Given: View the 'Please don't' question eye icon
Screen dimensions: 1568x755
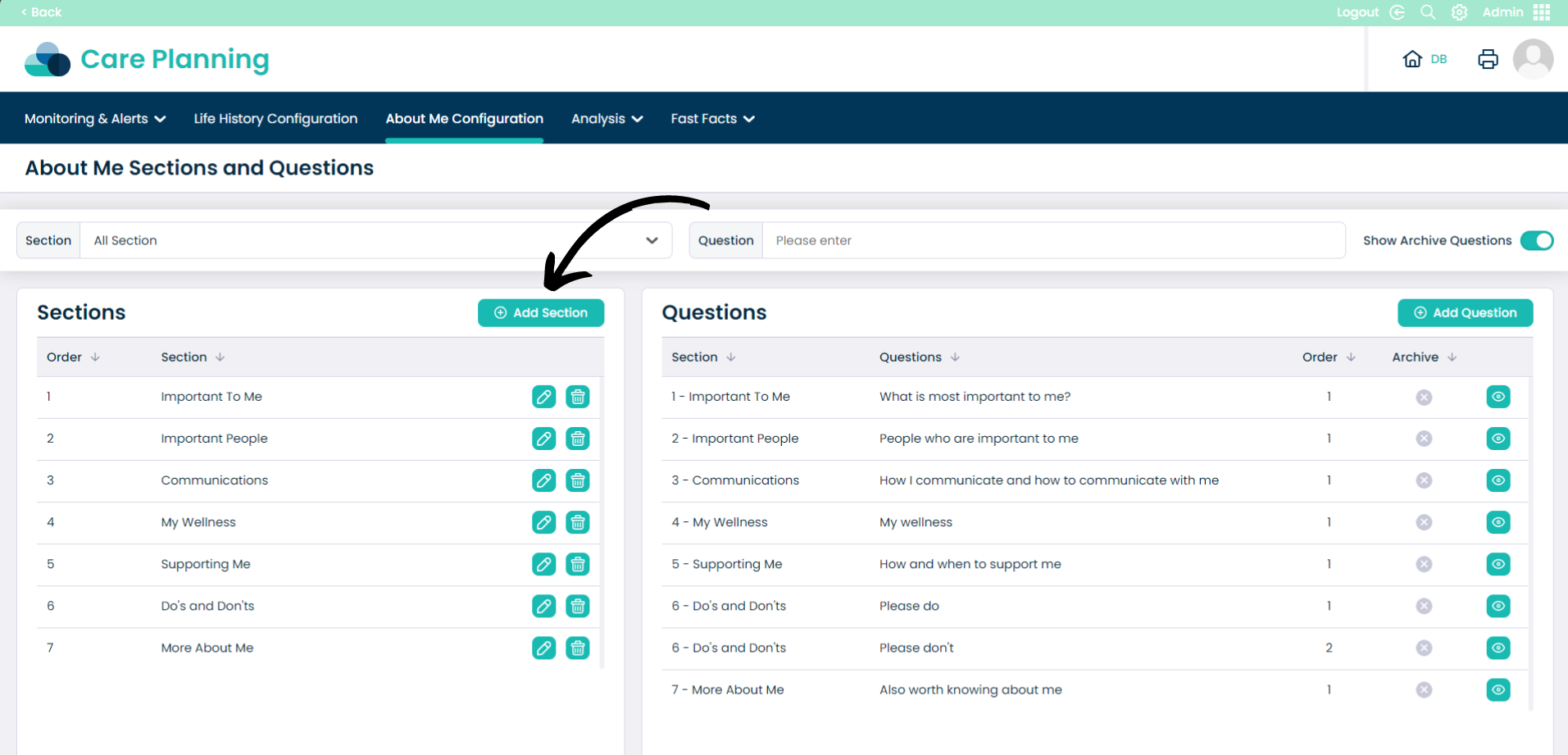Looking at the screenshot, I should (1498, 648).
